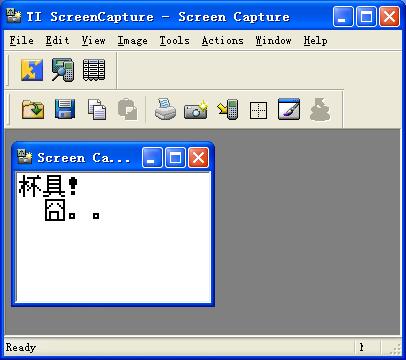The height and width of the screenshot is (360, 406).
Task: Click the status bar resize grip
Action: [x=395, y=349]
